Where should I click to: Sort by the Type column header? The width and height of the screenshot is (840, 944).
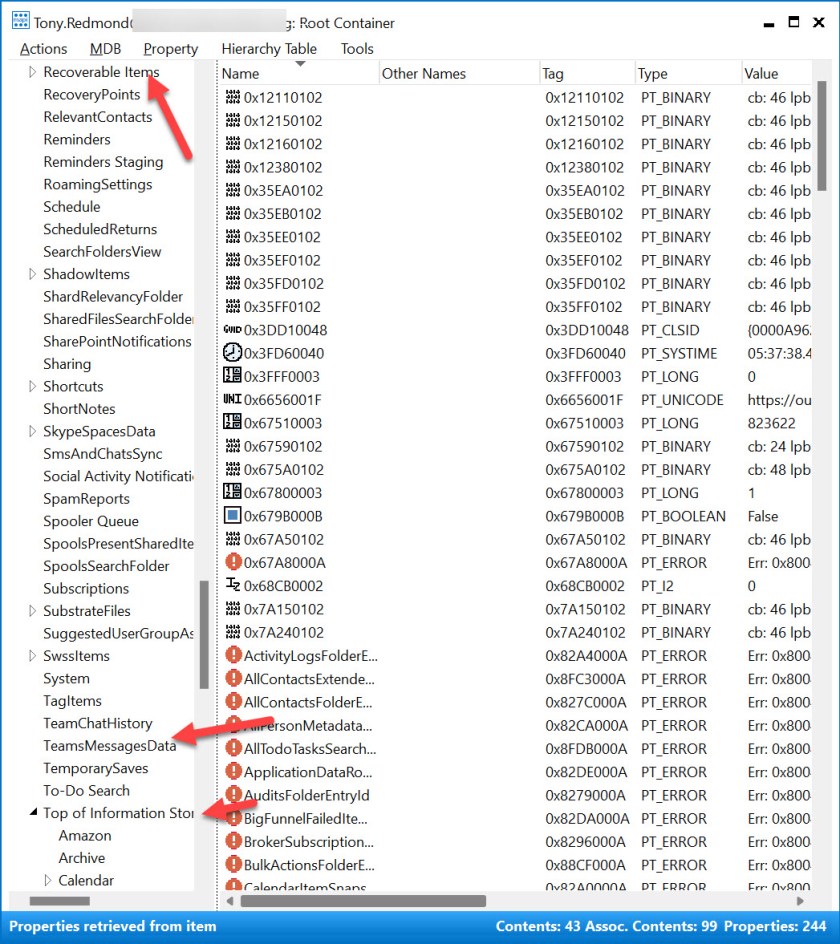pyautogui.click(x=687, y=73)
